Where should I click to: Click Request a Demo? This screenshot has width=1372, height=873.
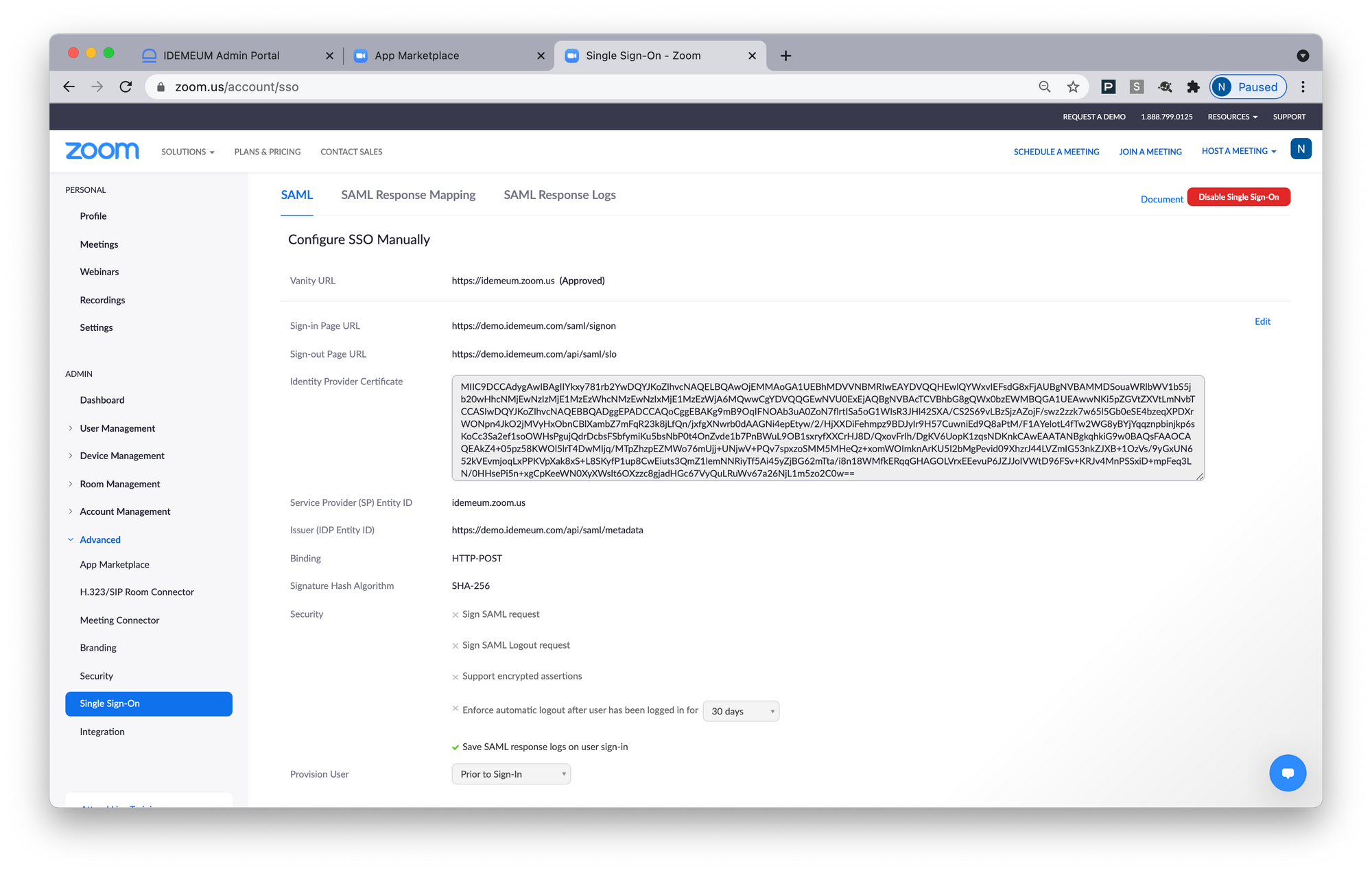click(x=1094, y=117)
